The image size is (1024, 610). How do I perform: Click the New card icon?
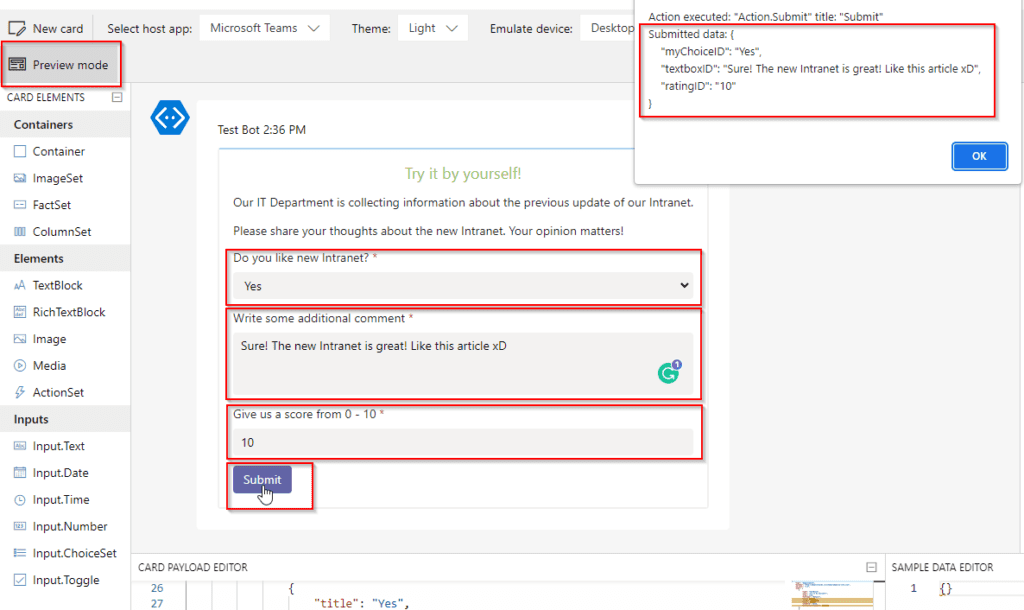[x=17, y=29]
